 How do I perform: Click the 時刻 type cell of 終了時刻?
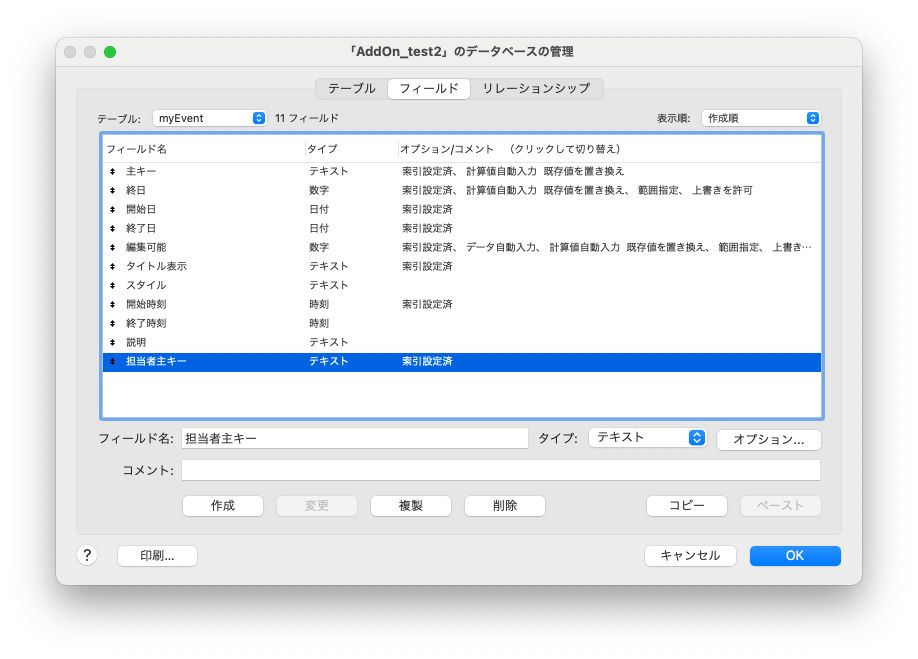[x=319, y=324]
